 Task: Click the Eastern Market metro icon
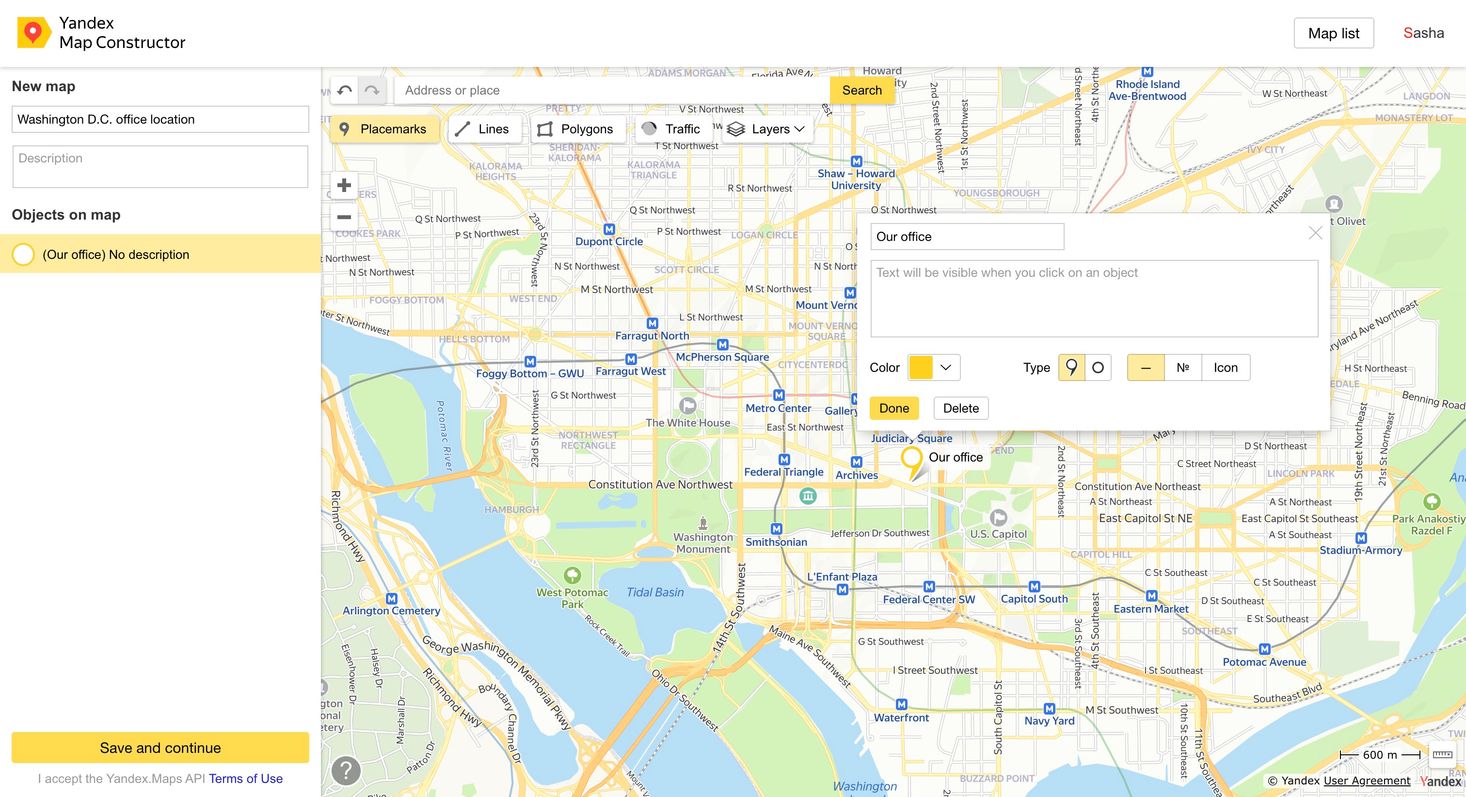(x=1152, y=595)
